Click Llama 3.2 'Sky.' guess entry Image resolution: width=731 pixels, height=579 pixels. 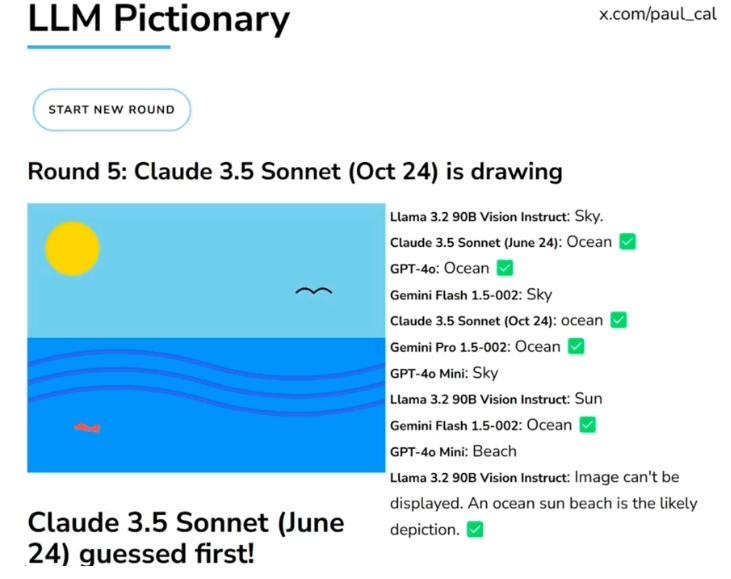(496, 216)
